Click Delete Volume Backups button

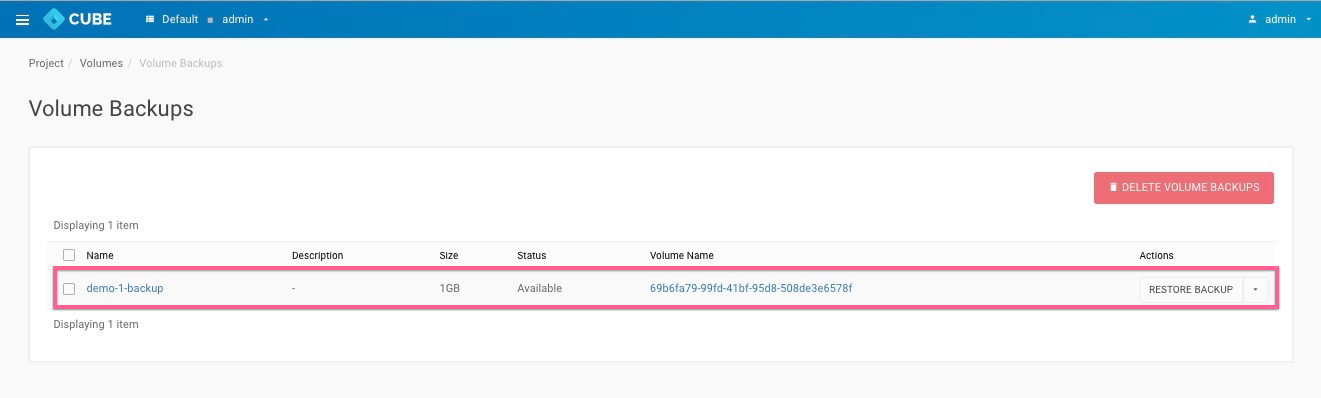point(1184,187)
